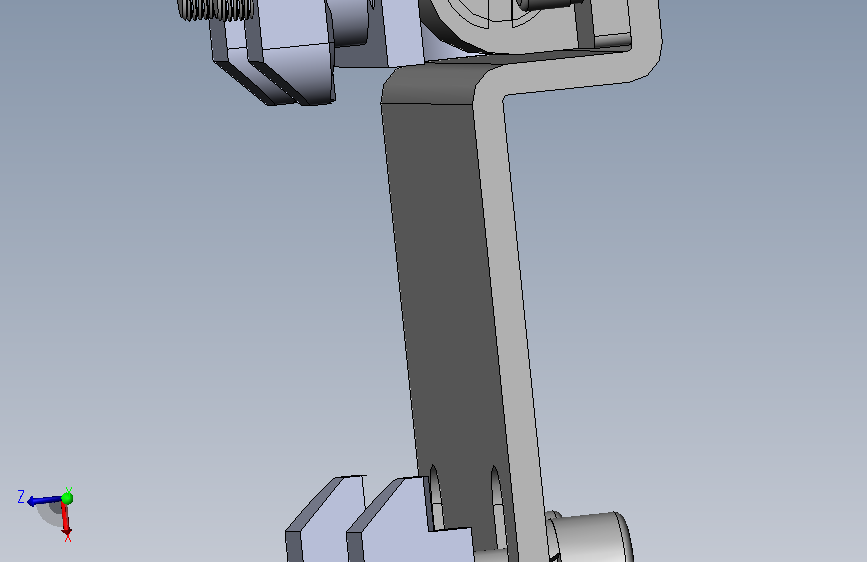Click the blue Z axis of the orientation triad
This screenshot has width=867, height=562.
coord(44,501)
